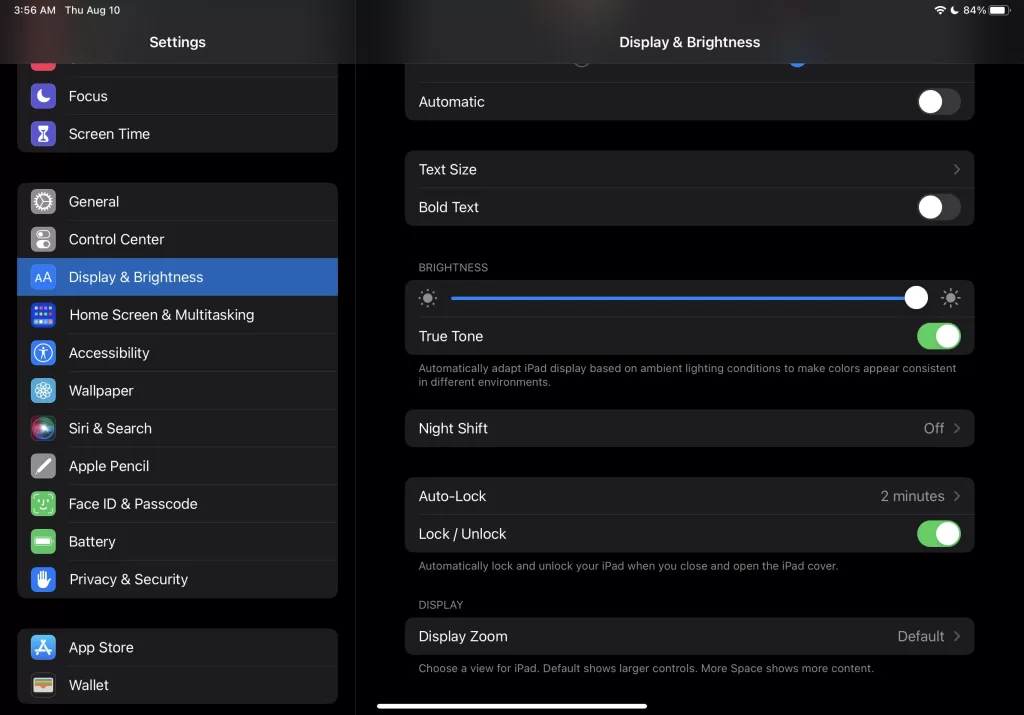The width and height of the screenshot is (1024, 715).
Task: Open Privacy & Security settings
Action: (128, 579)
